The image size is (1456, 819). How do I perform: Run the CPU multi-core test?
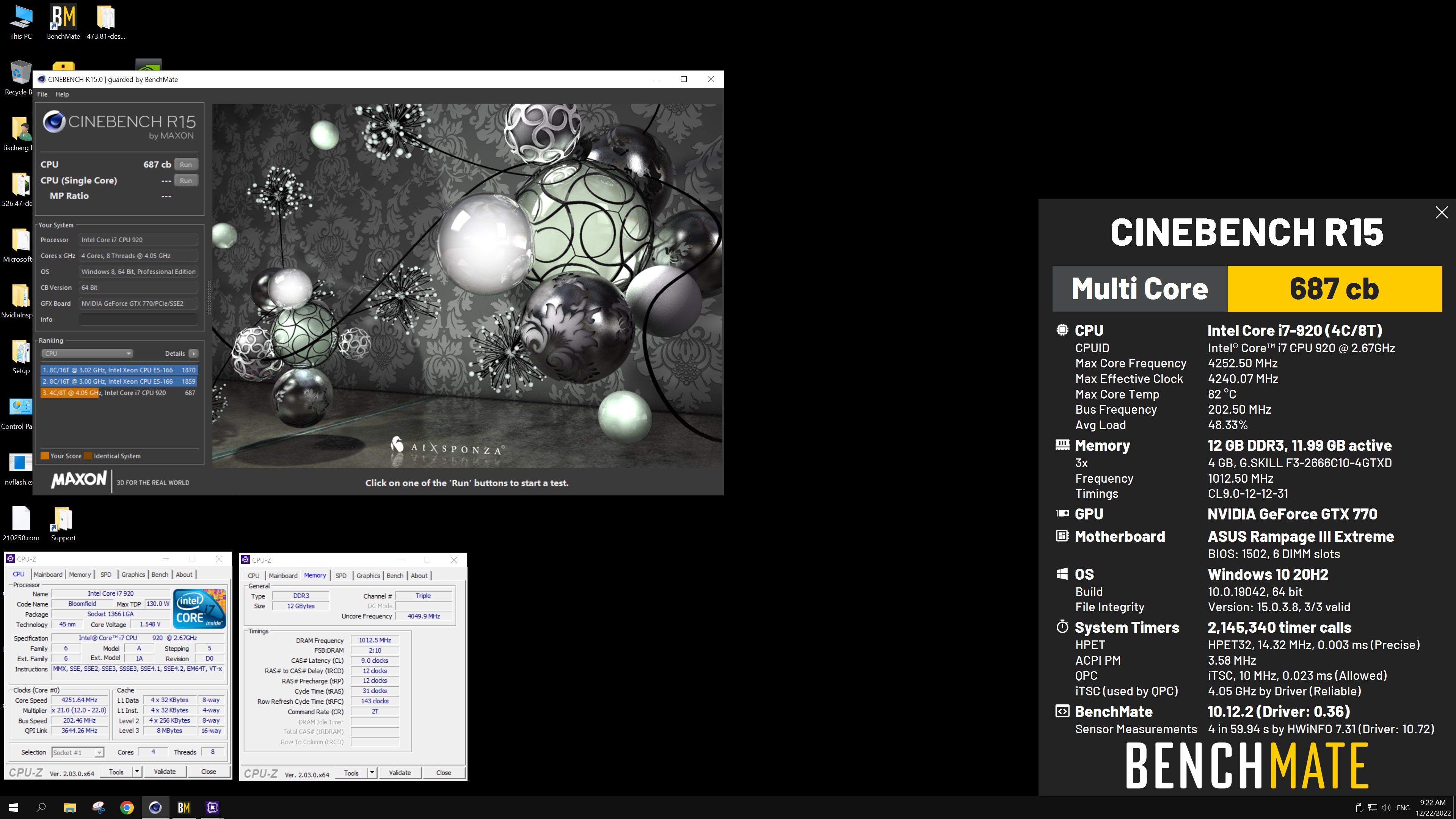click(186, 165)
